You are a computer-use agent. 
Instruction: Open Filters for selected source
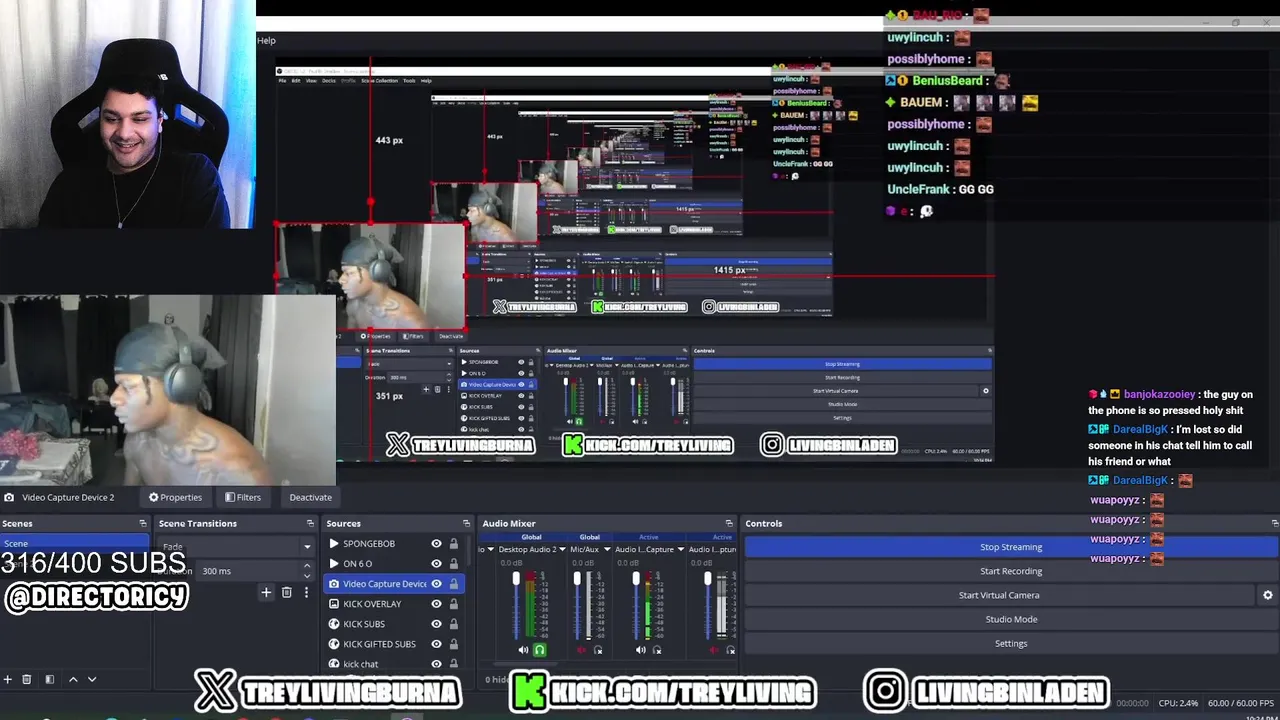tap(243, 497)
